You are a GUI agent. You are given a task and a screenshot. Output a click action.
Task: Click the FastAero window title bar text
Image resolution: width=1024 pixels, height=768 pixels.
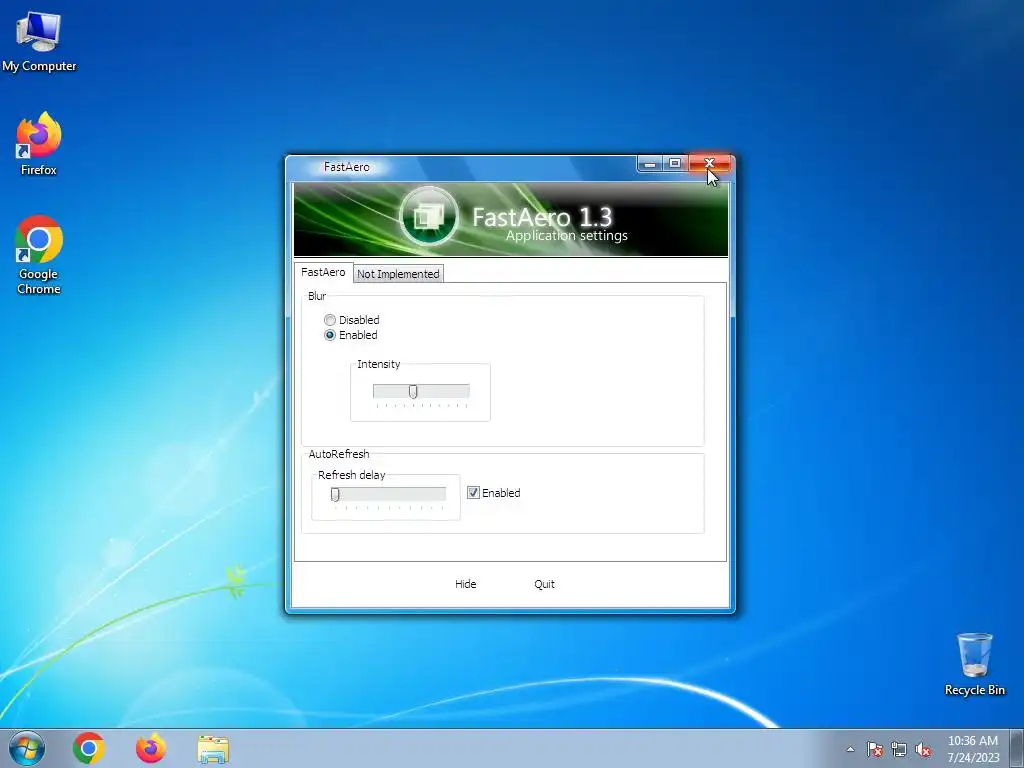347,167
